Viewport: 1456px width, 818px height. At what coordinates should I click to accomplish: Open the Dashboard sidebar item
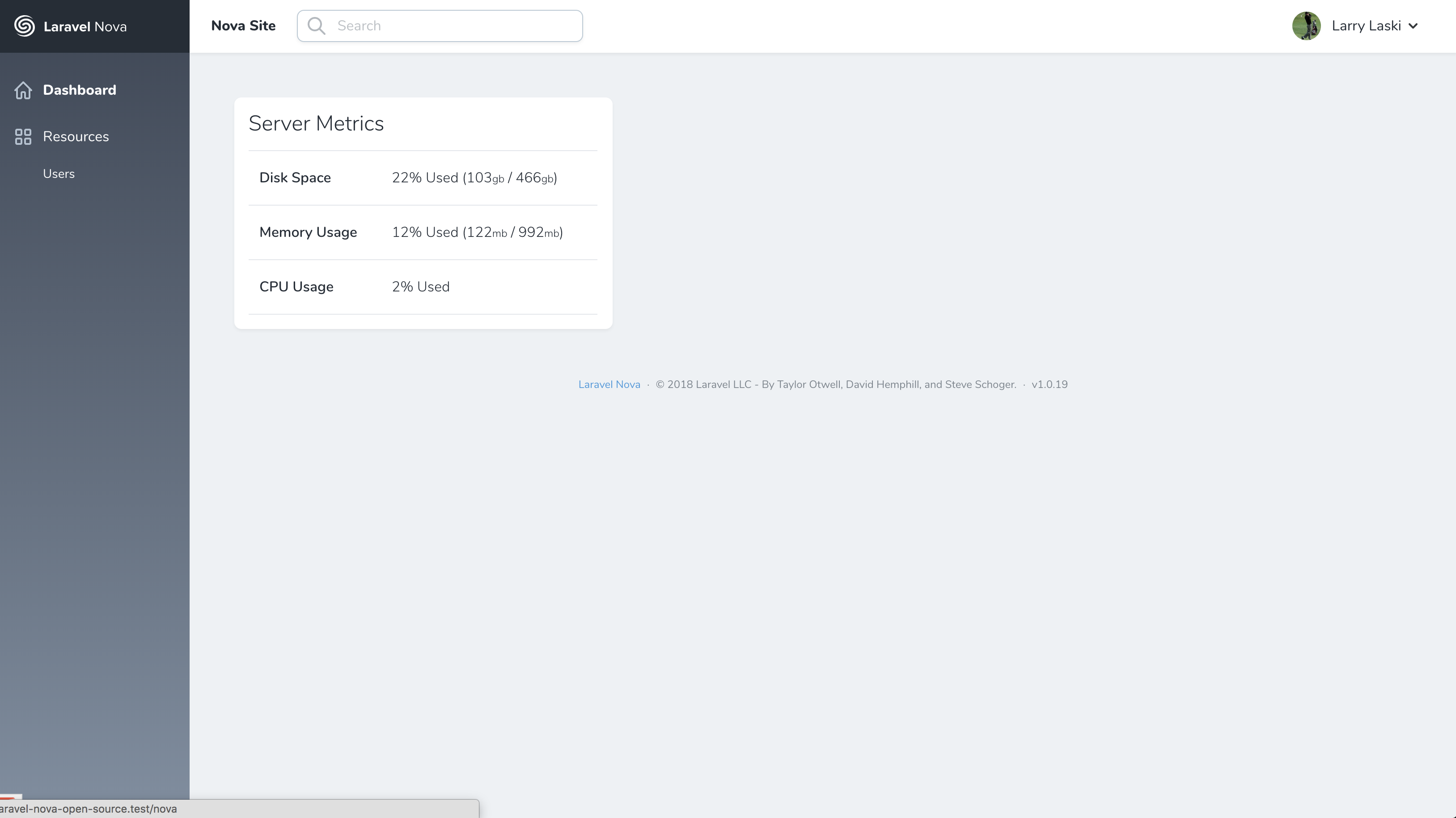click(79, 90)
